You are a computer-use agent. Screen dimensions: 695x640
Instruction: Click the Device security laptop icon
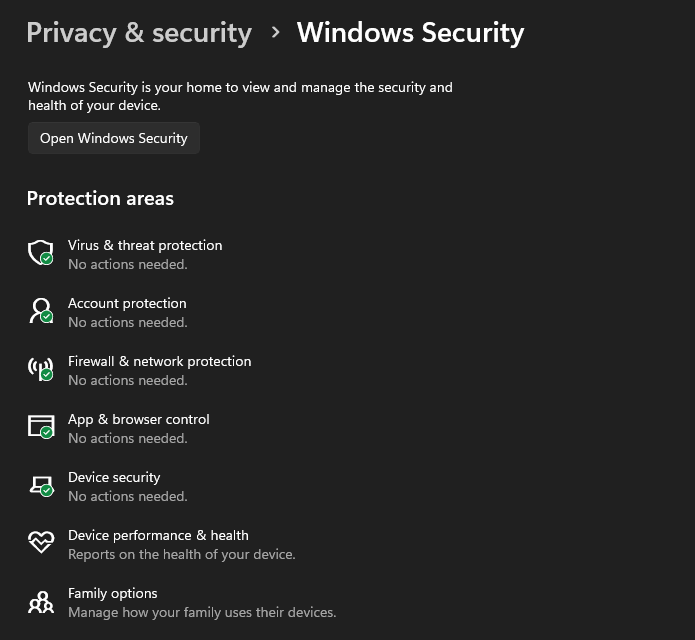pos(40,485)
